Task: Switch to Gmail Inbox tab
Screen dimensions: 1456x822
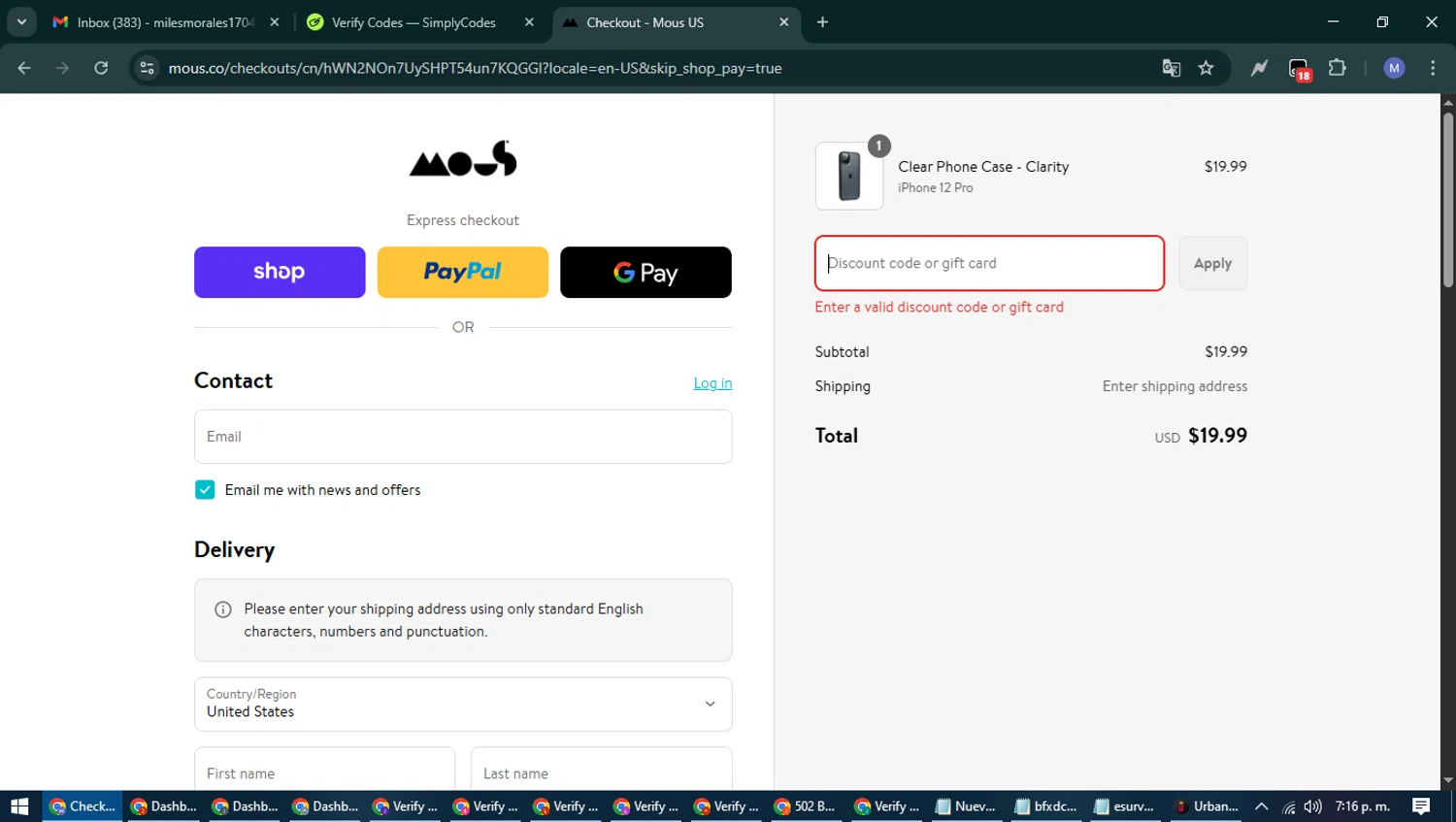Action: click(165, 22)
